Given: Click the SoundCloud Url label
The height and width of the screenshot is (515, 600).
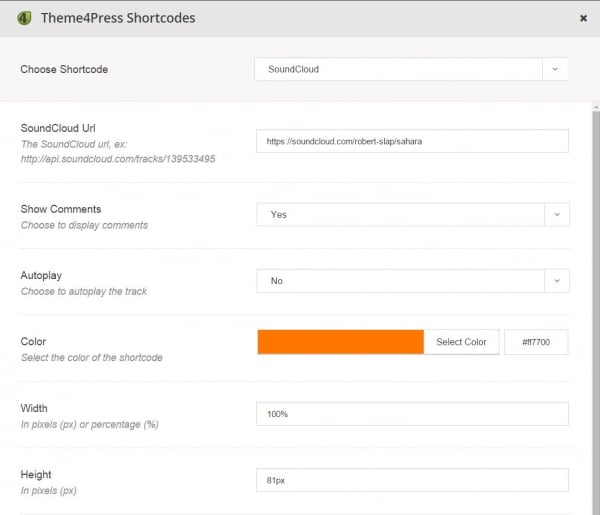Looking at the screenshot, I should click(x=58, y=128).
